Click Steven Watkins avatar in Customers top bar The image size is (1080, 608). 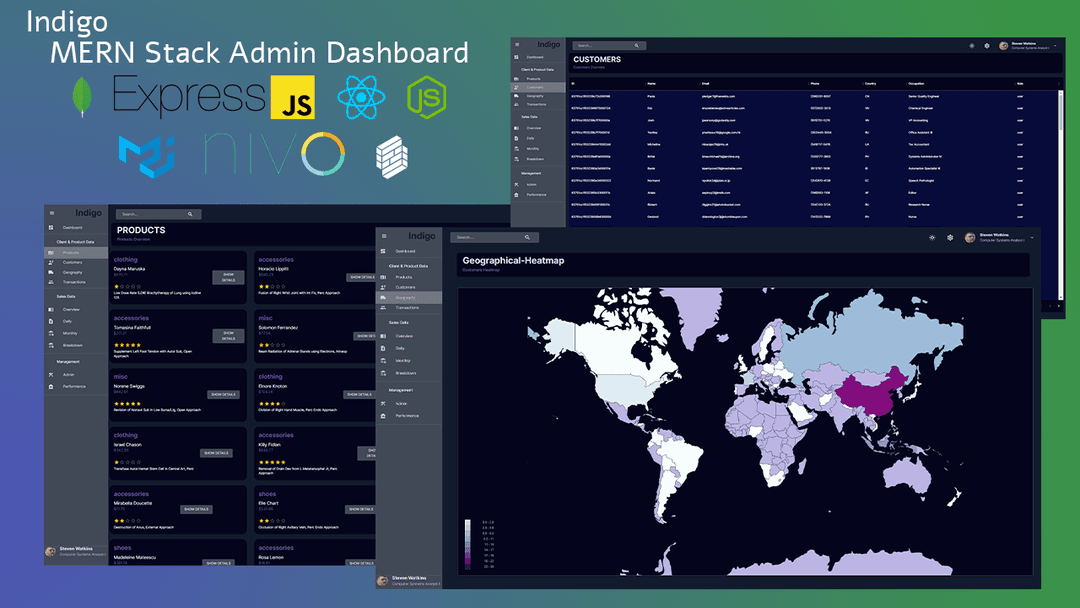point(1004,46)
